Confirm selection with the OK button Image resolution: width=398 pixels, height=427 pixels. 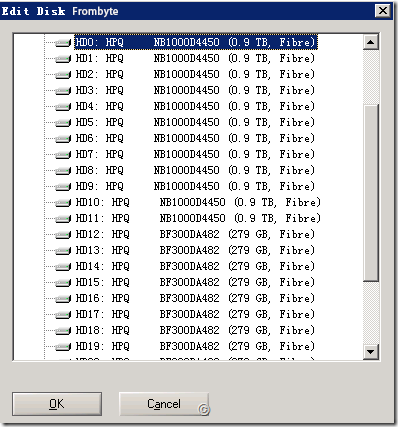point(57,404)
